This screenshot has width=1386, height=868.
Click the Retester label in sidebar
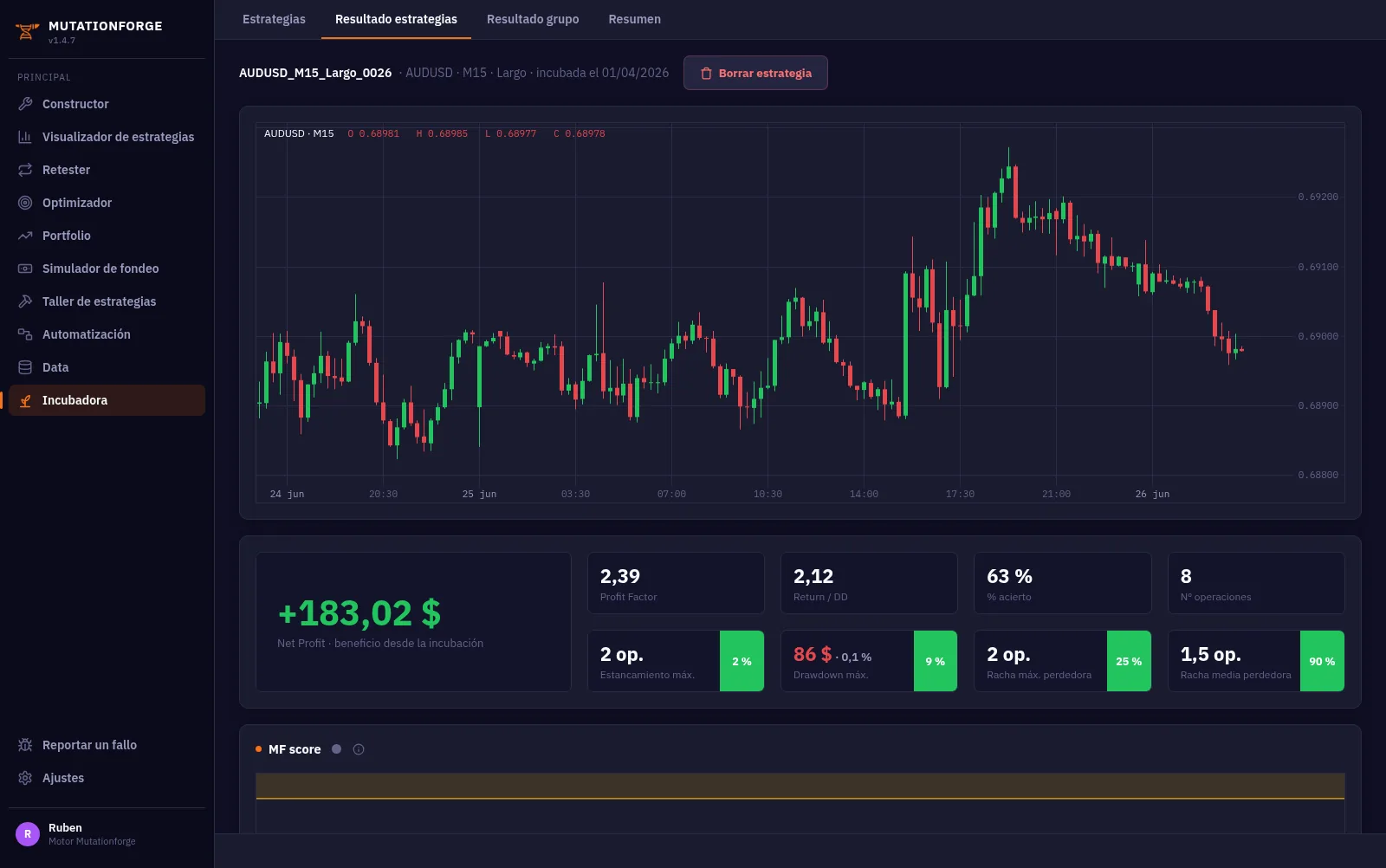pos(66,170)
